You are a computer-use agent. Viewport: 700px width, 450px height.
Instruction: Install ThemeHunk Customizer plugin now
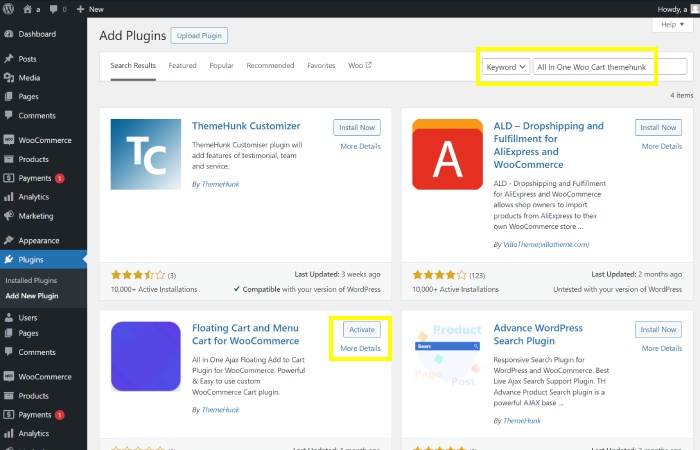click(357, 127)
